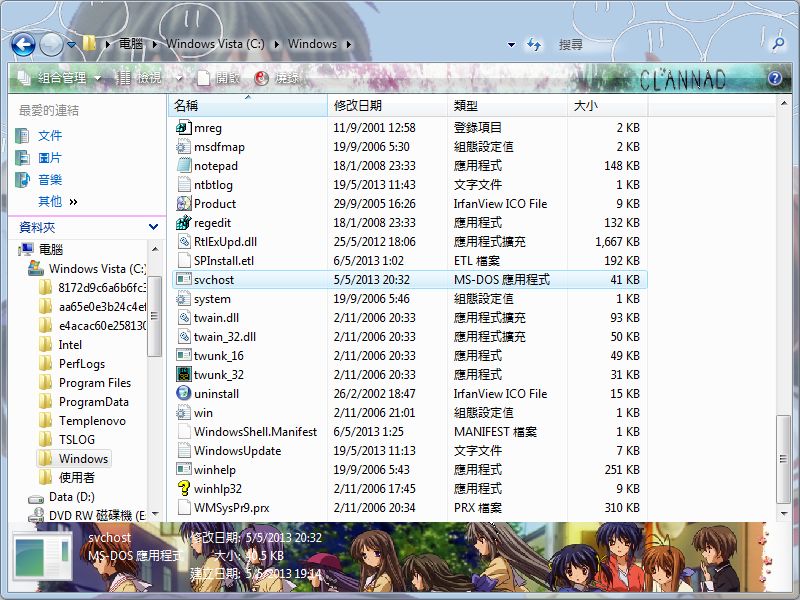Select the twunk_32 file icon
Screen dimensions: 800x600
click(183, 375)
